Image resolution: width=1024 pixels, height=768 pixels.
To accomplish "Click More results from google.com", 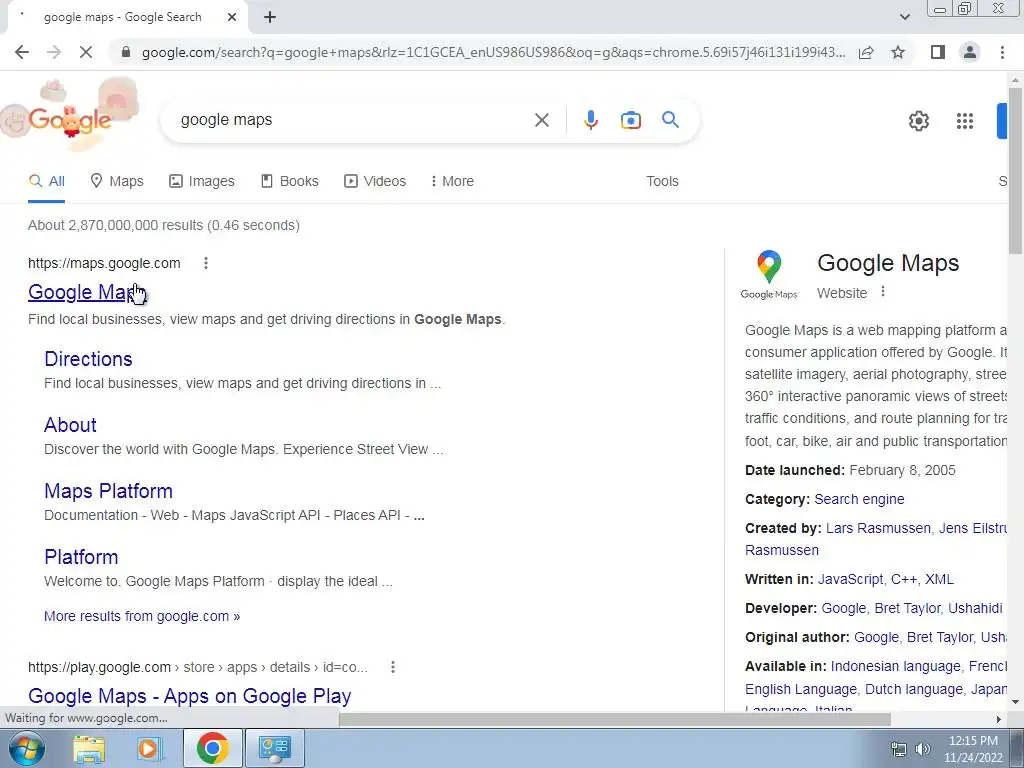I will coord(142,616).
